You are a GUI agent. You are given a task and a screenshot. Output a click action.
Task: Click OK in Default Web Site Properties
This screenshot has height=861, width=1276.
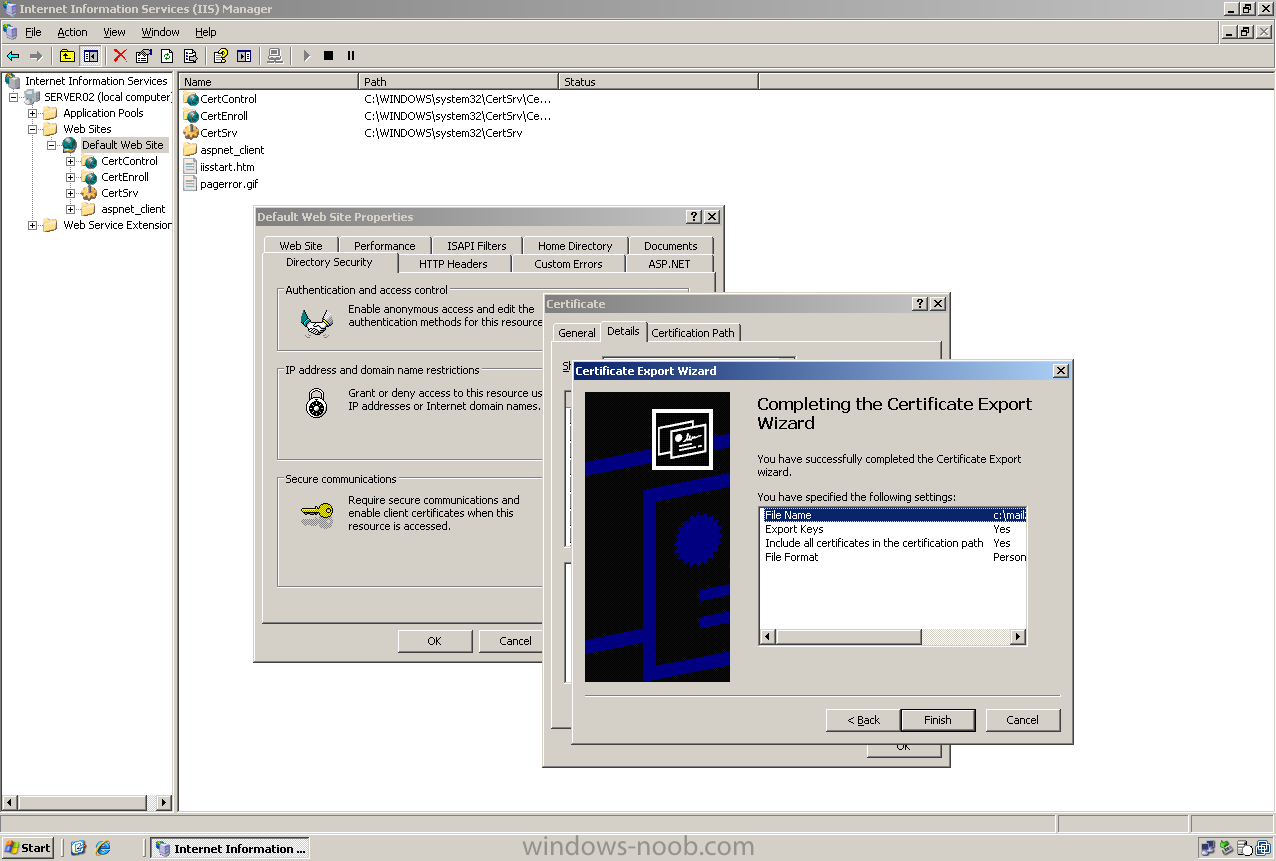pyautogui.click(x=434, y=641)
